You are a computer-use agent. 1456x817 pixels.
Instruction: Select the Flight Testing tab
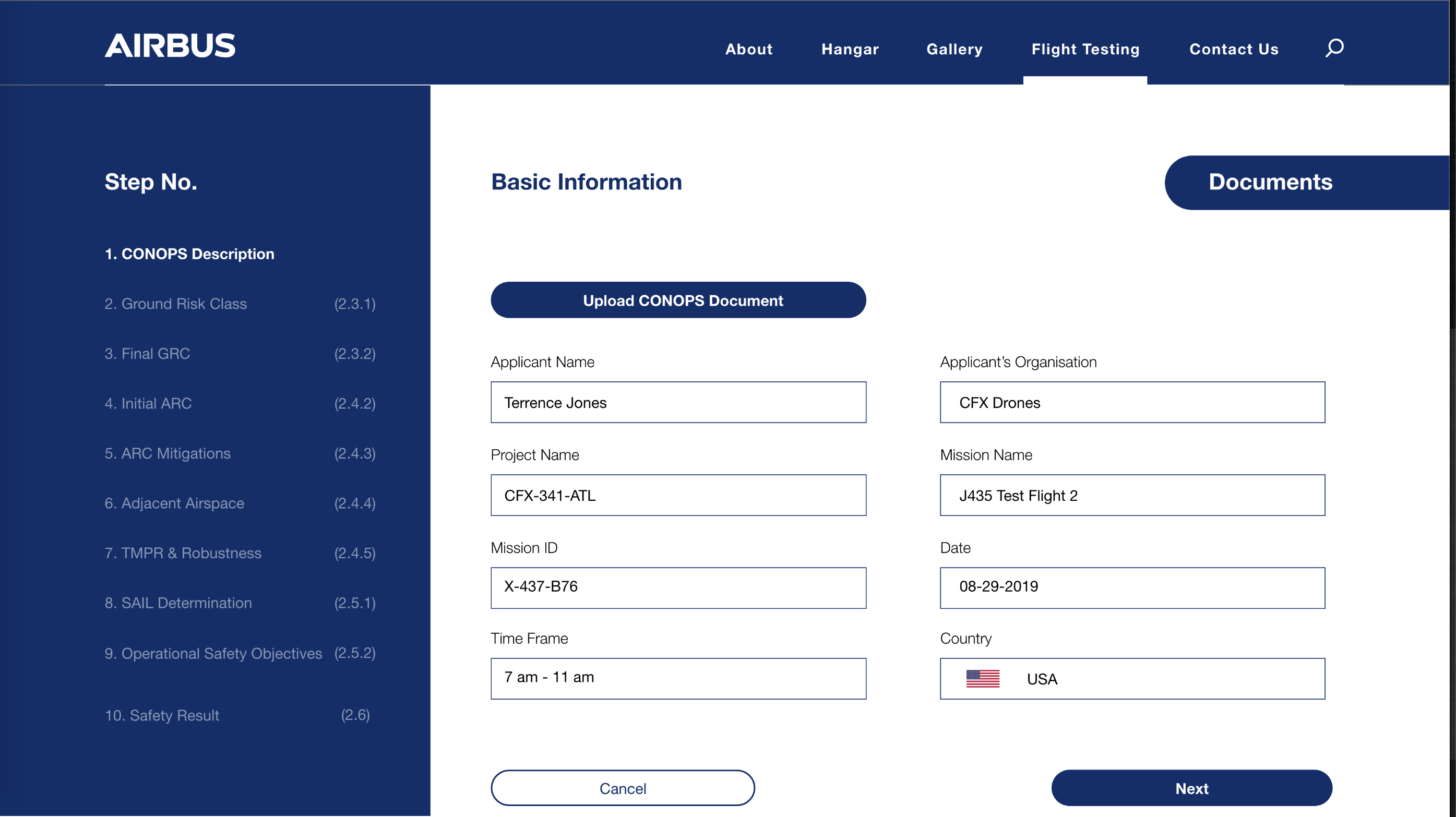point(1084,49)
